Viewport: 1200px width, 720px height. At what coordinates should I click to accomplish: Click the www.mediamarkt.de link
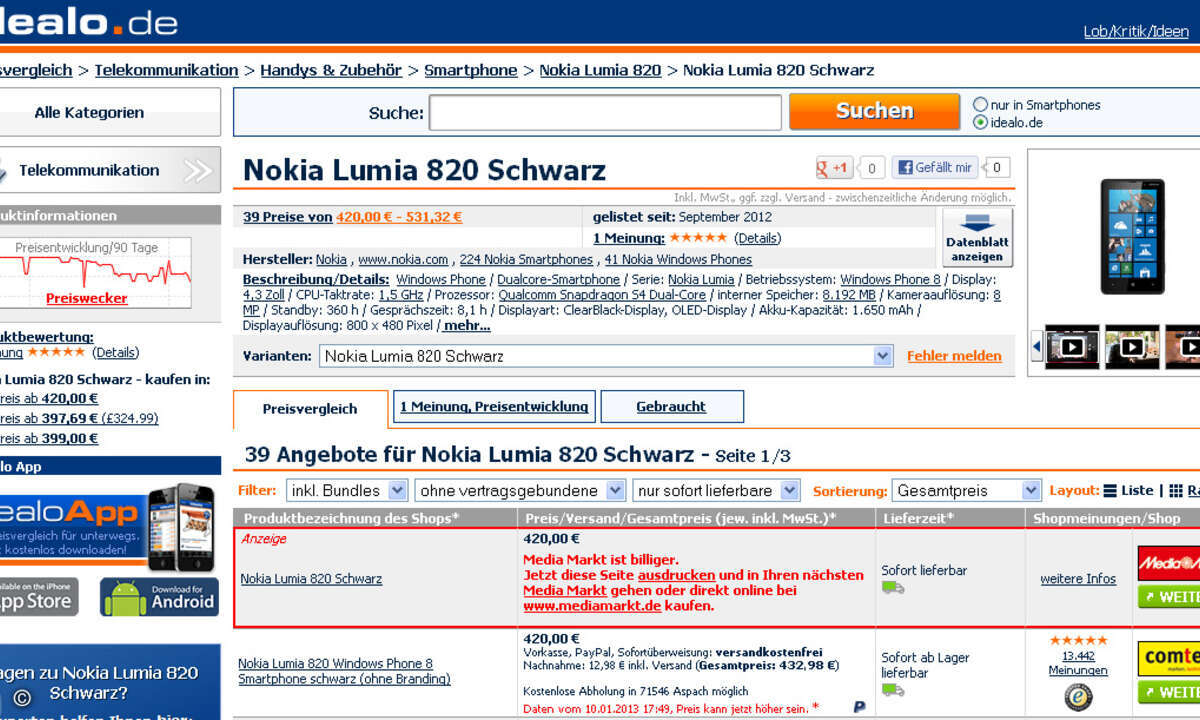tap(592, 606)
